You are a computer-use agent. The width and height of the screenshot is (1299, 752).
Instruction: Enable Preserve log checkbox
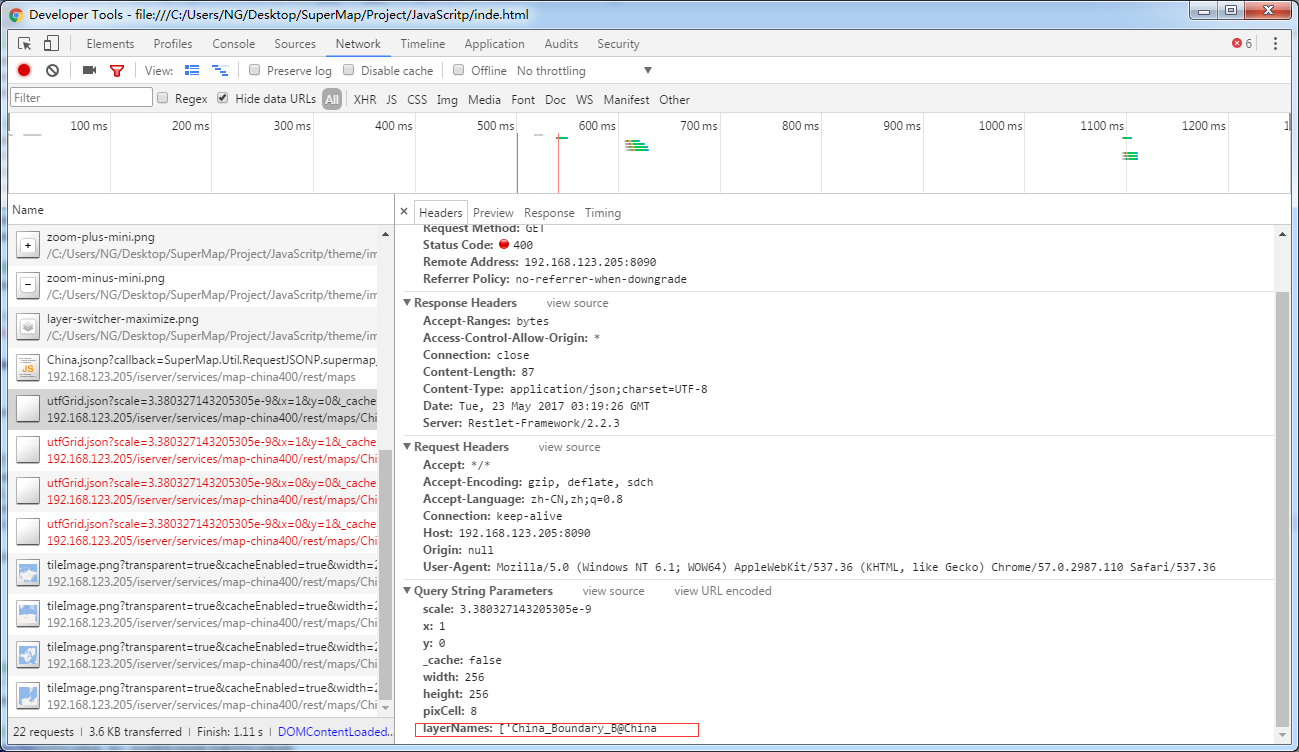coord(255,70)
